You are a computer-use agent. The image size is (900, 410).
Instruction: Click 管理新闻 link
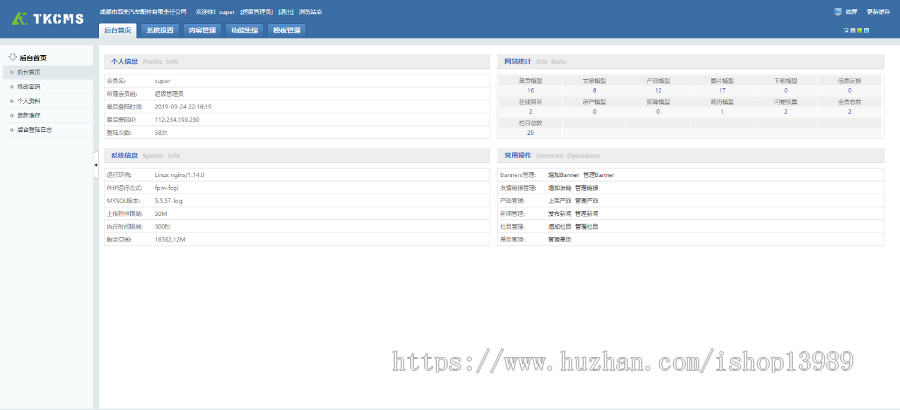click(587, 214)
